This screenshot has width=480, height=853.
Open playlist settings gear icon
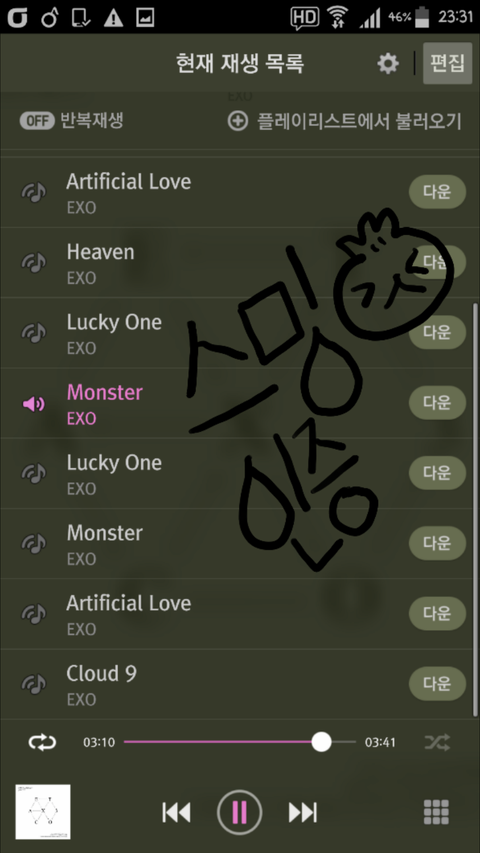coord(387,64)
